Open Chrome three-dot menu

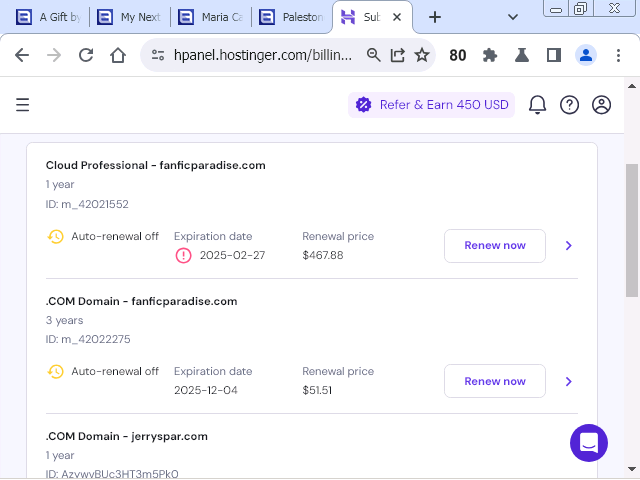[x=618, y=55]
